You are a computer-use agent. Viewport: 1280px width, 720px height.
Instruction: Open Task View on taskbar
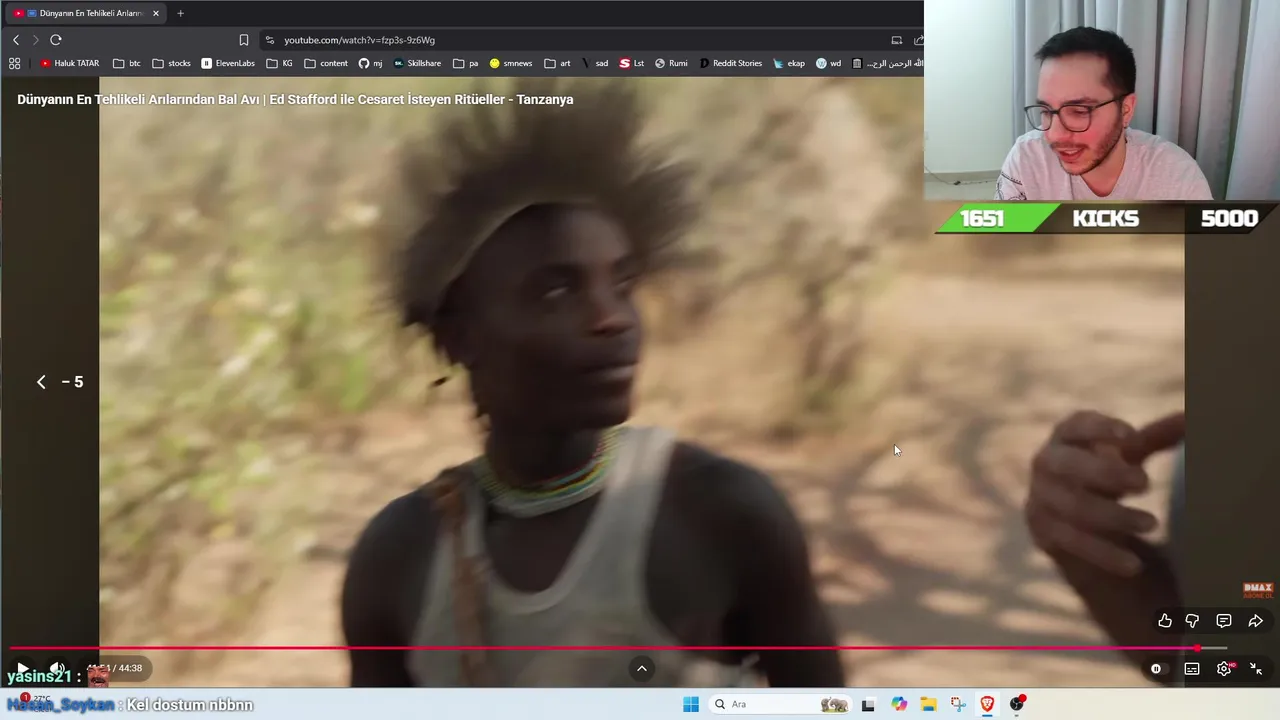click(x=868, y=704)
